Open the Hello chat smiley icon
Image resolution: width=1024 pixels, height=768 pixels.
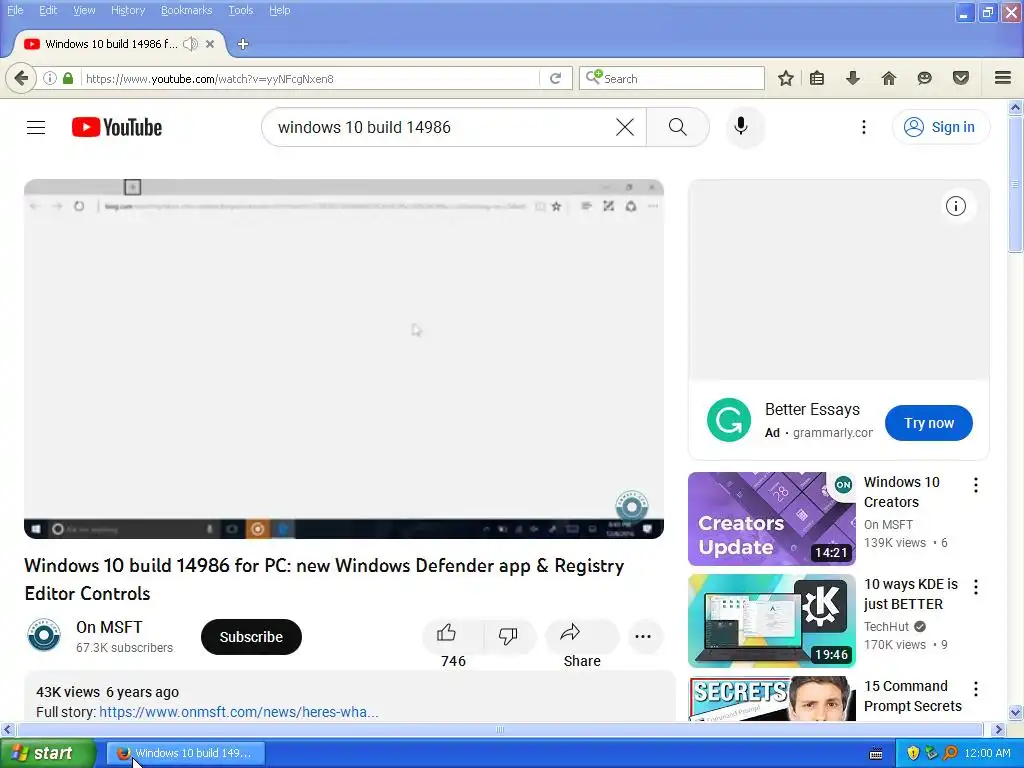[924, 78]
